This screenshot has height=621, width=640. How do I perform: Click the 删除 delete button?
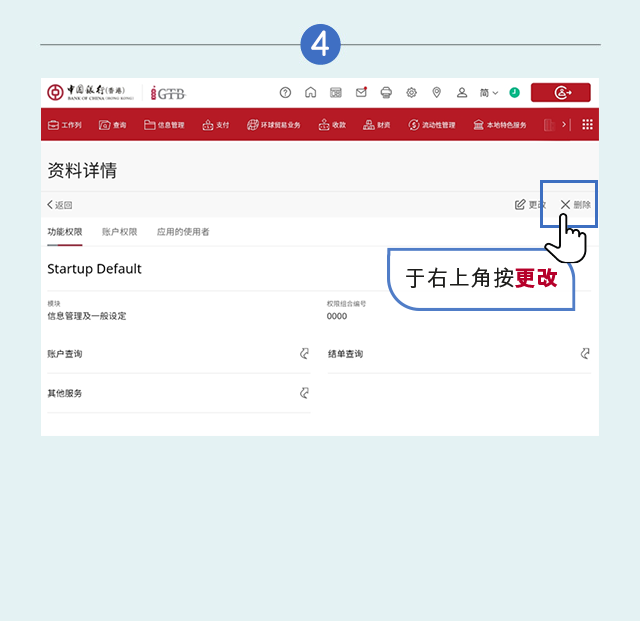point(576,205)
